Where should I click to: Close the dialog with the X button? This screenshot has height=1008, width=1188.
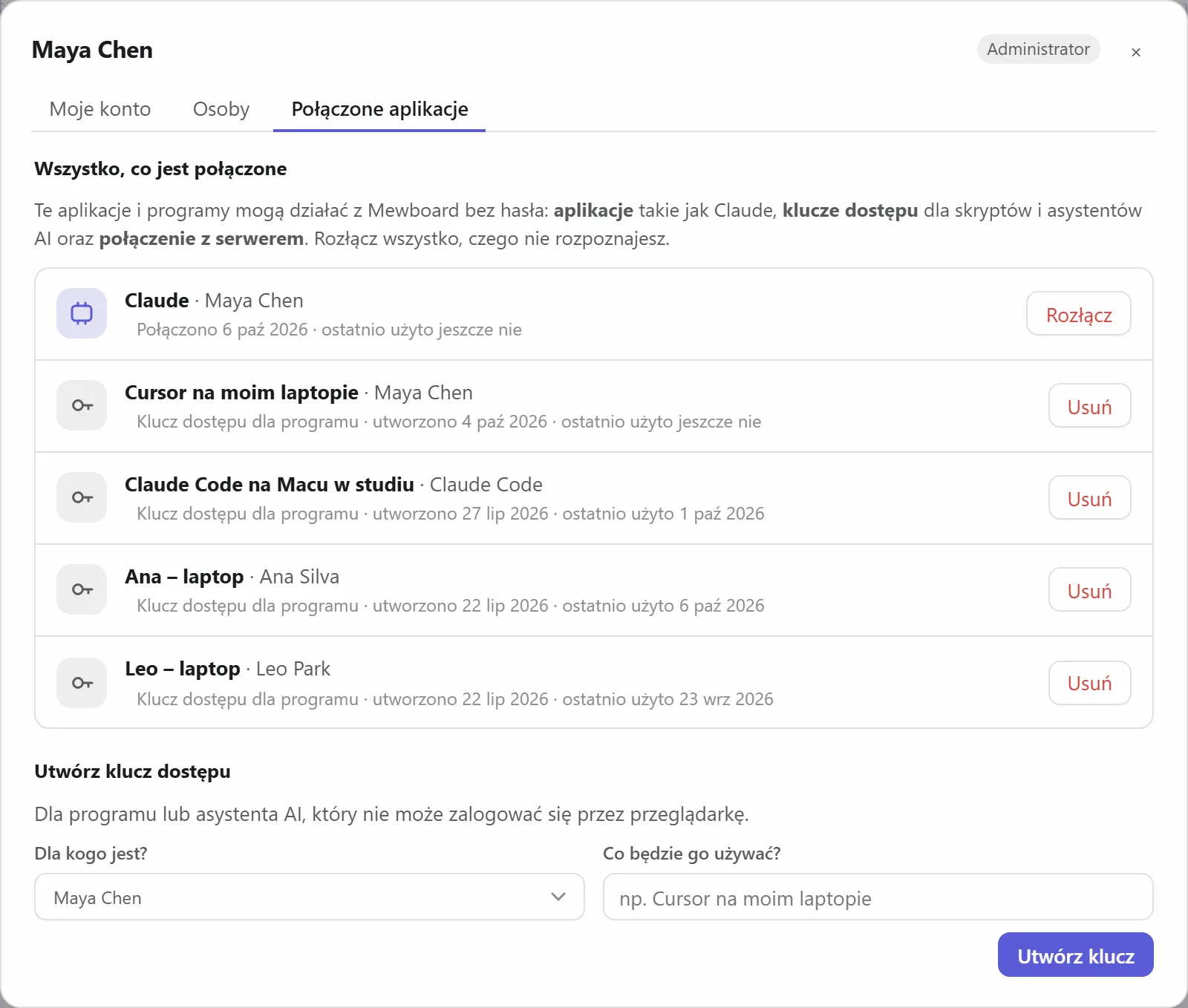pos(1135,52)
